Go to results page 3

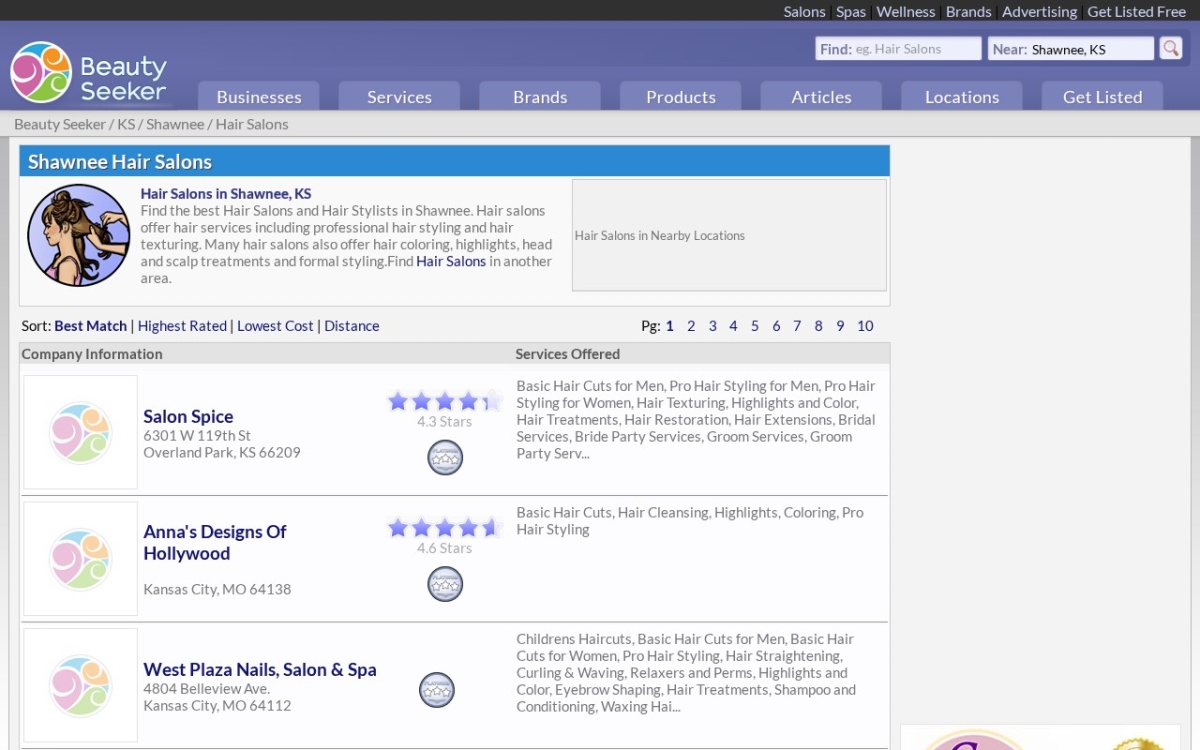tap(712, 326)
